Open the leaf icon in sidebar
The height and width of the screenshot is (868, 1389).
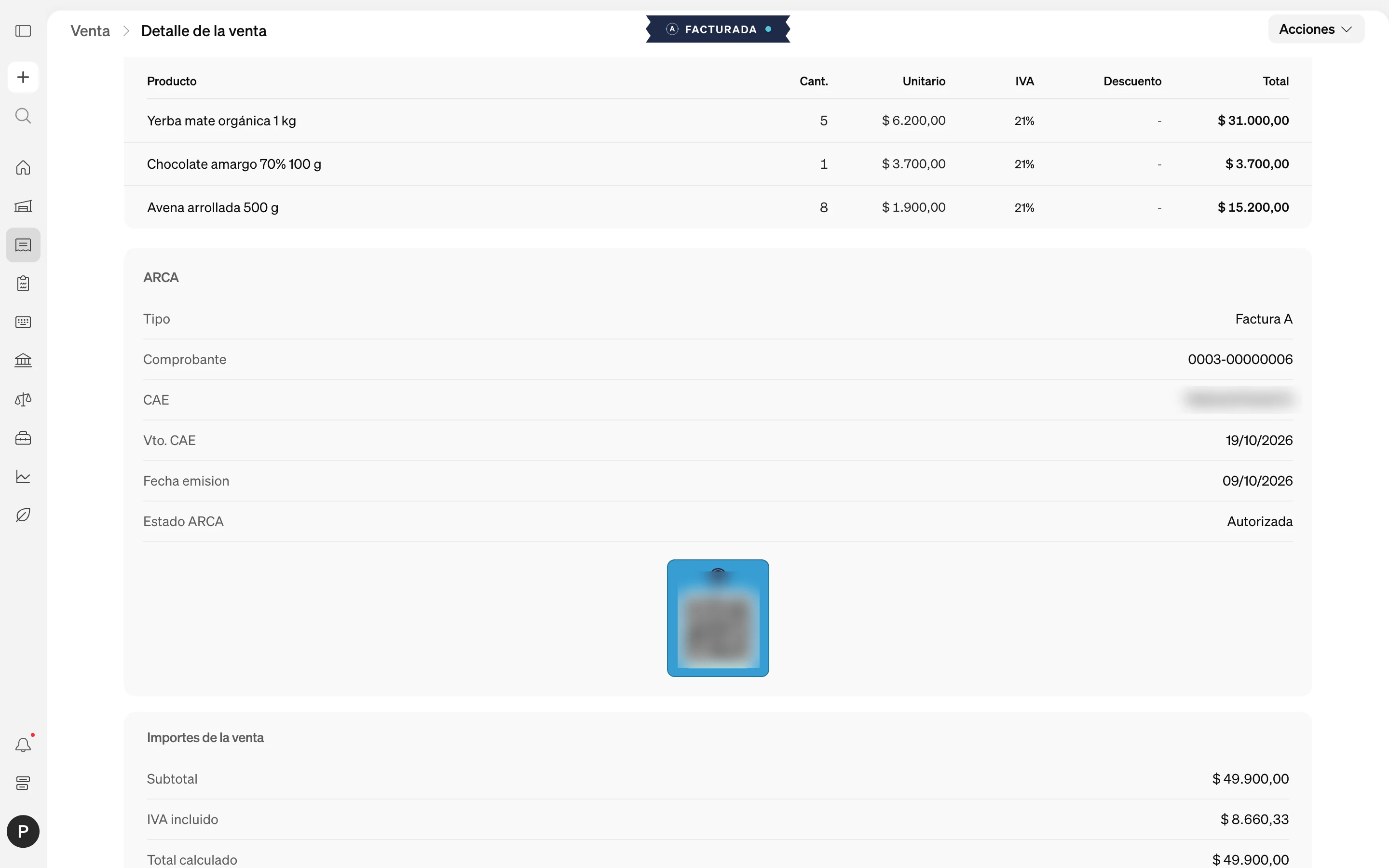click(x=23, y=515)
